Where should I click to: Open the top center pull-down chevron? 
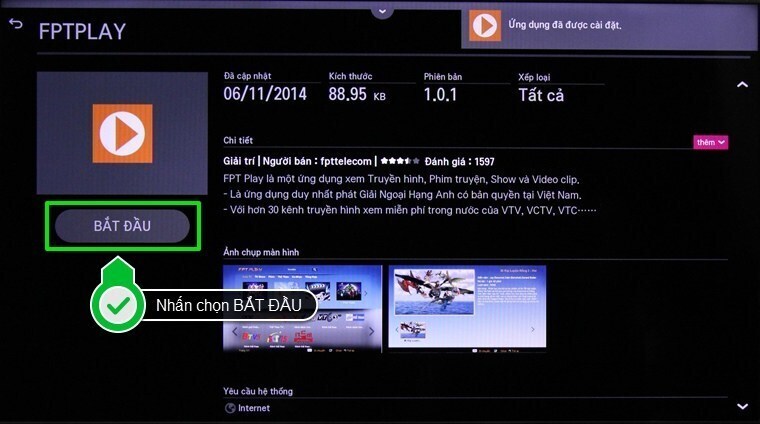pyautogui.click(x=380, y=11)
